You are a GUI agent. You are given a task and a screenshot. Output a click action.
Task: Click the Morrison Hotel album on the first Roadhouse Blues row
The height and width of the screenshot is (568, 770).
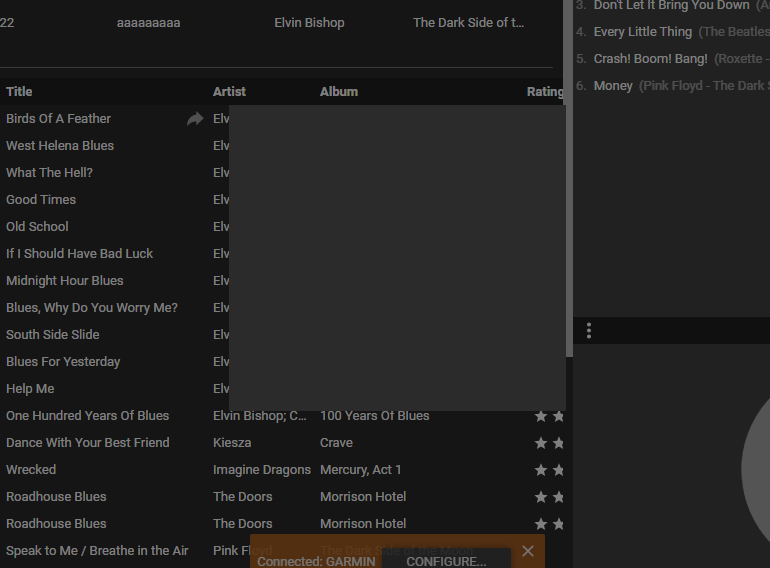[363, 497]
